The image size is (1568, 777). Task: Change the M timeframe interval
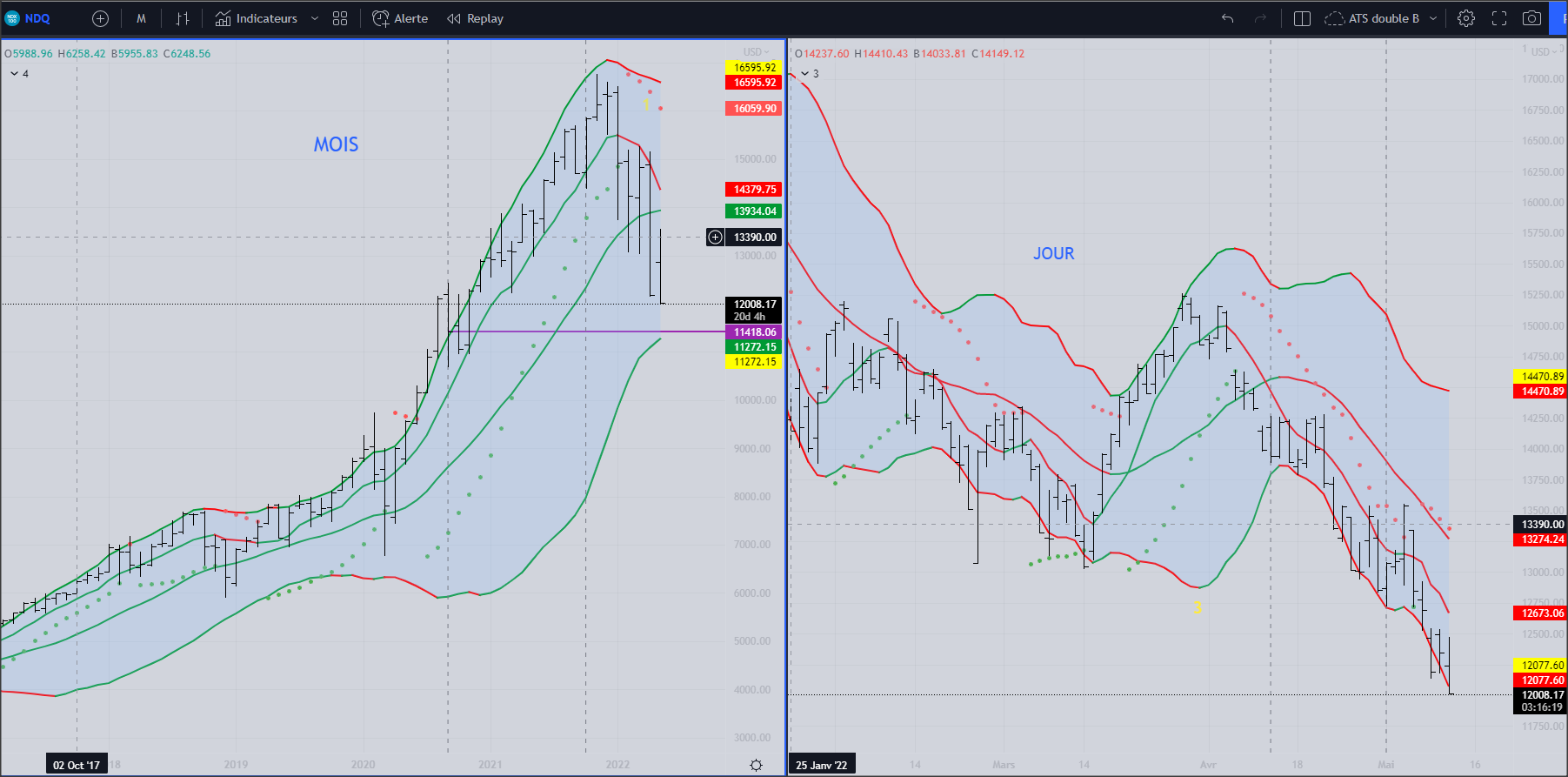pyautogui.click(x=141, y=18)
